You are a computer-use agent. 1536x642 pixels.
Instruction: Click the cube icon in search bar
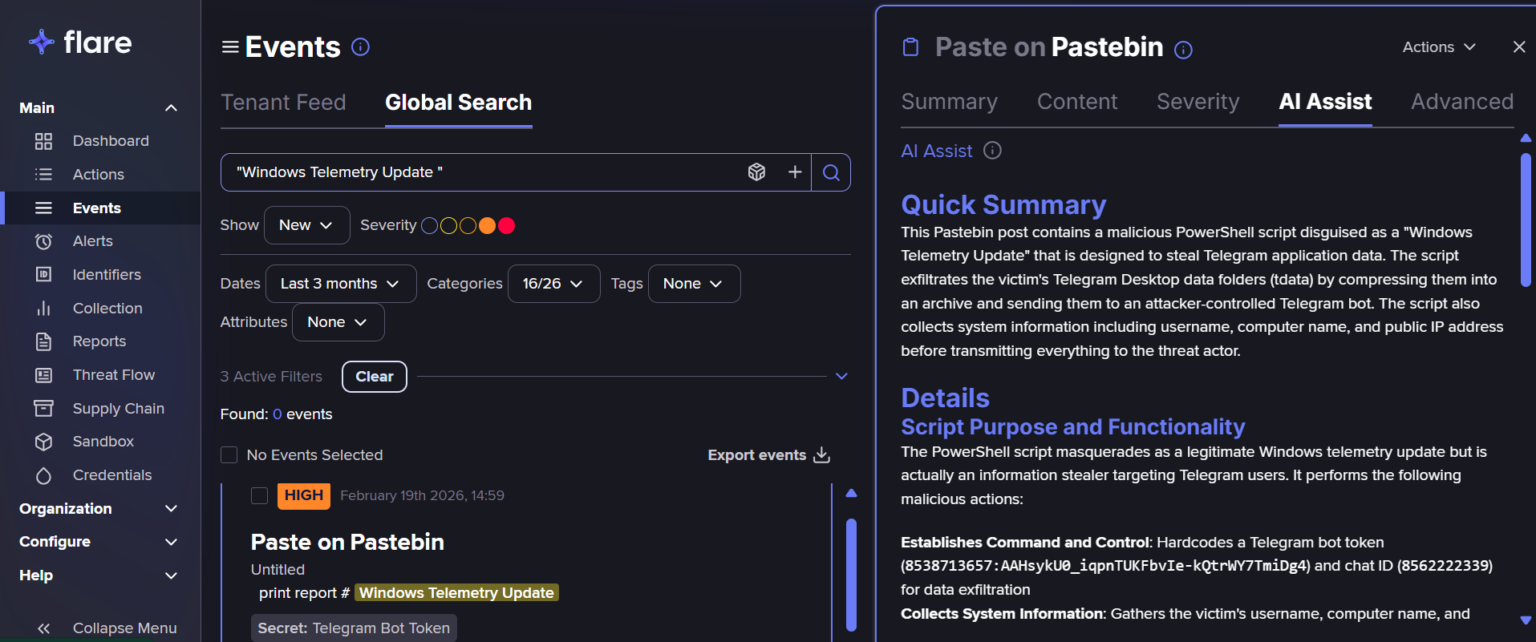coord(757,172)
